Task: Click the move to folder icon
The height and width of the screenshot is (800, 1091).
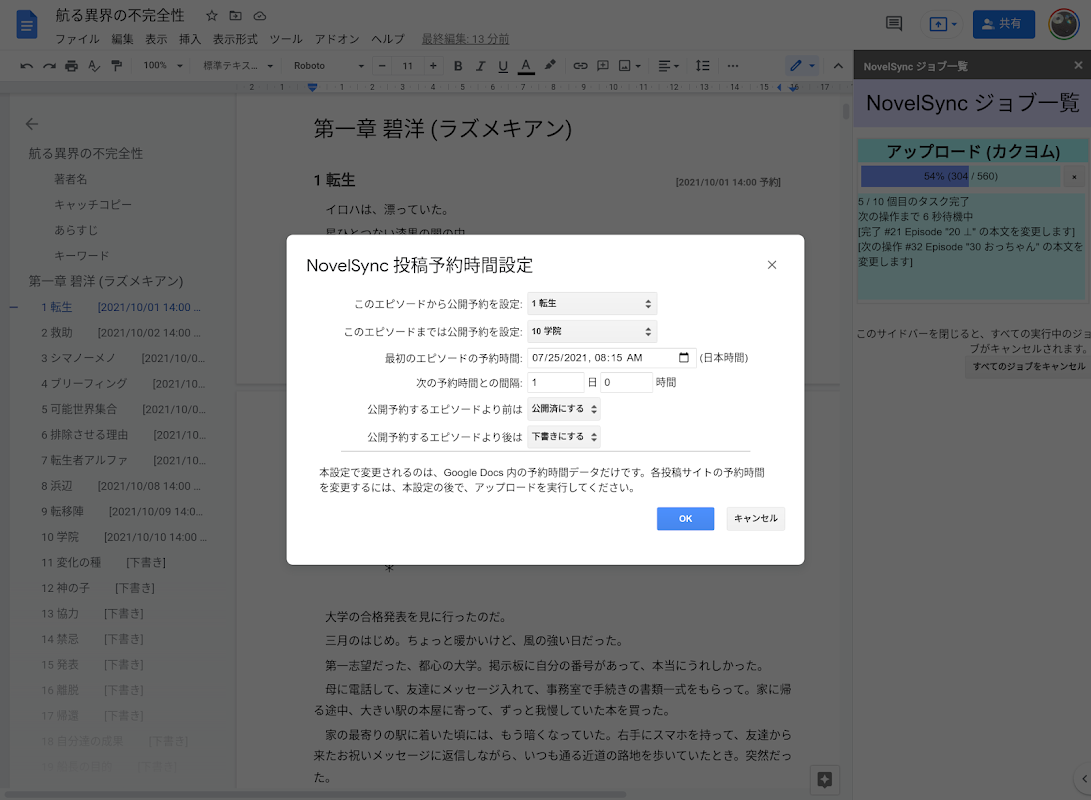Action: (x=236, y=15)
